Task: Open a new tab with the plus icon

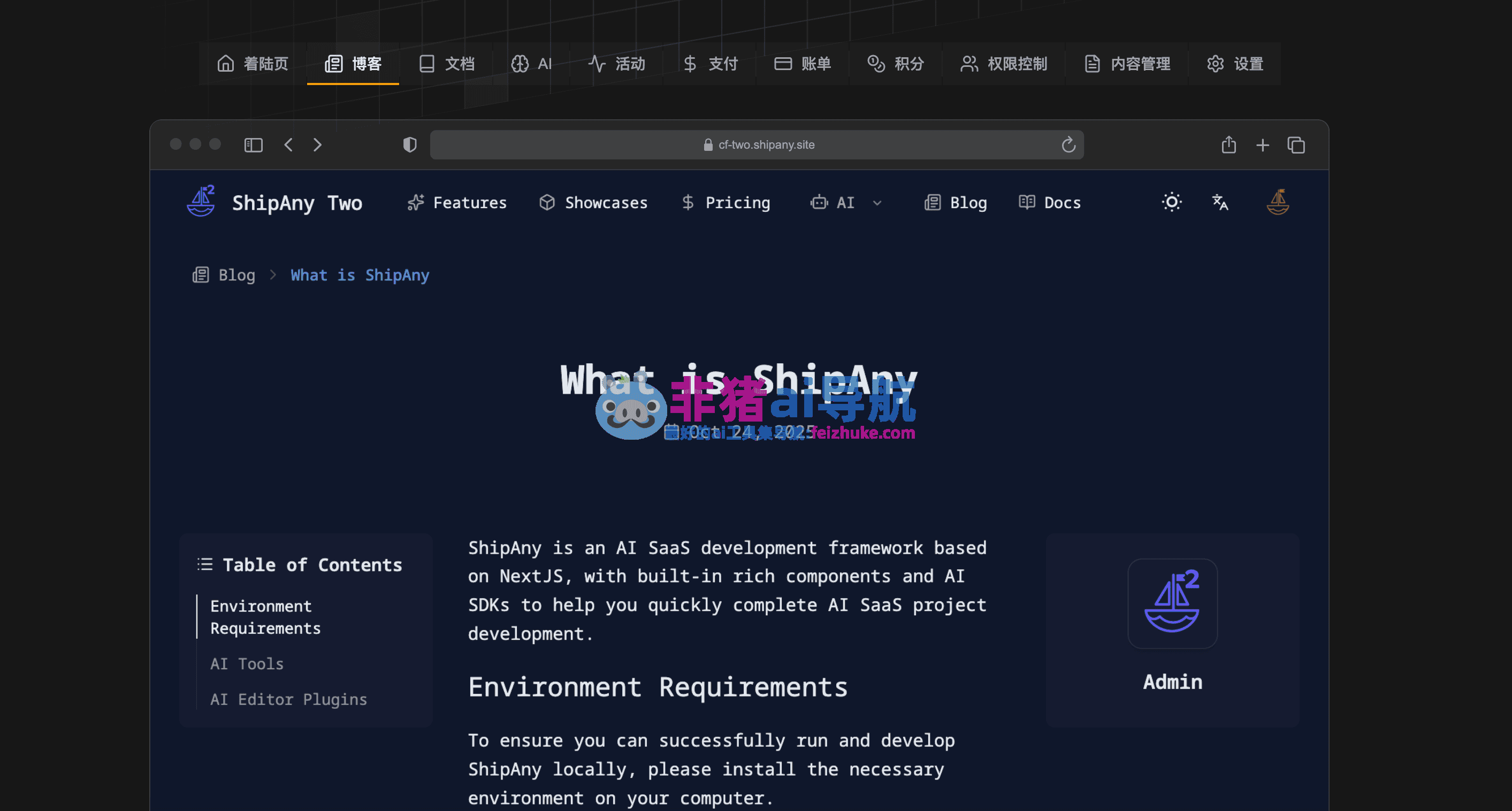Action: point(1263,145)
